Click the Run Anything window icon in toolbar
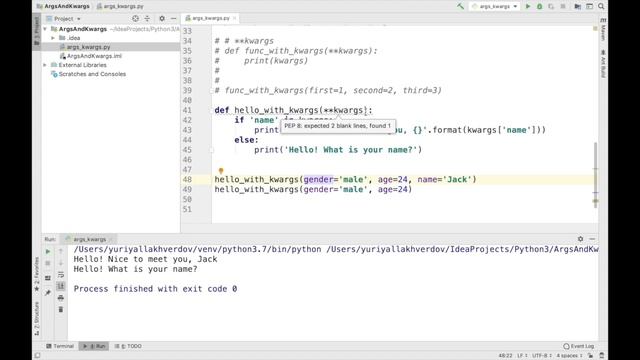Image resolution: width=640 pixels, height=360 pixels. (589, 6)
